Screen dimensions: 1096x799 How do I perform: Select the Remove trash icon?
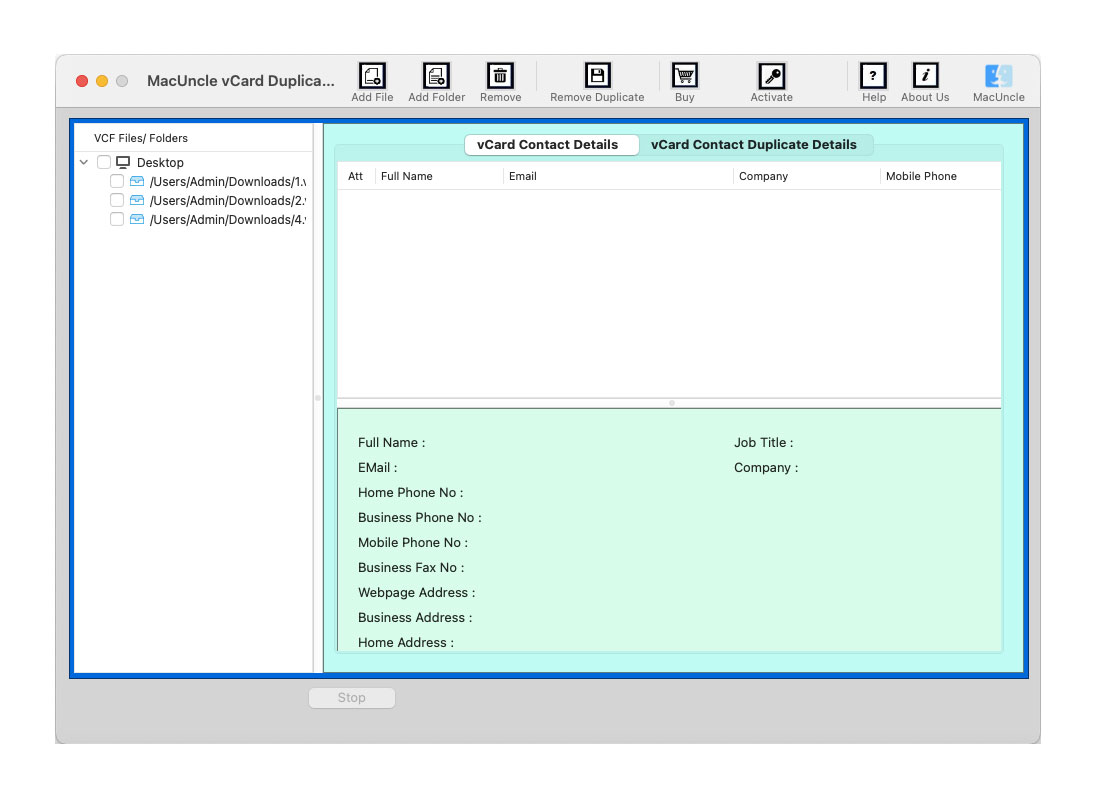pos(499,75)
